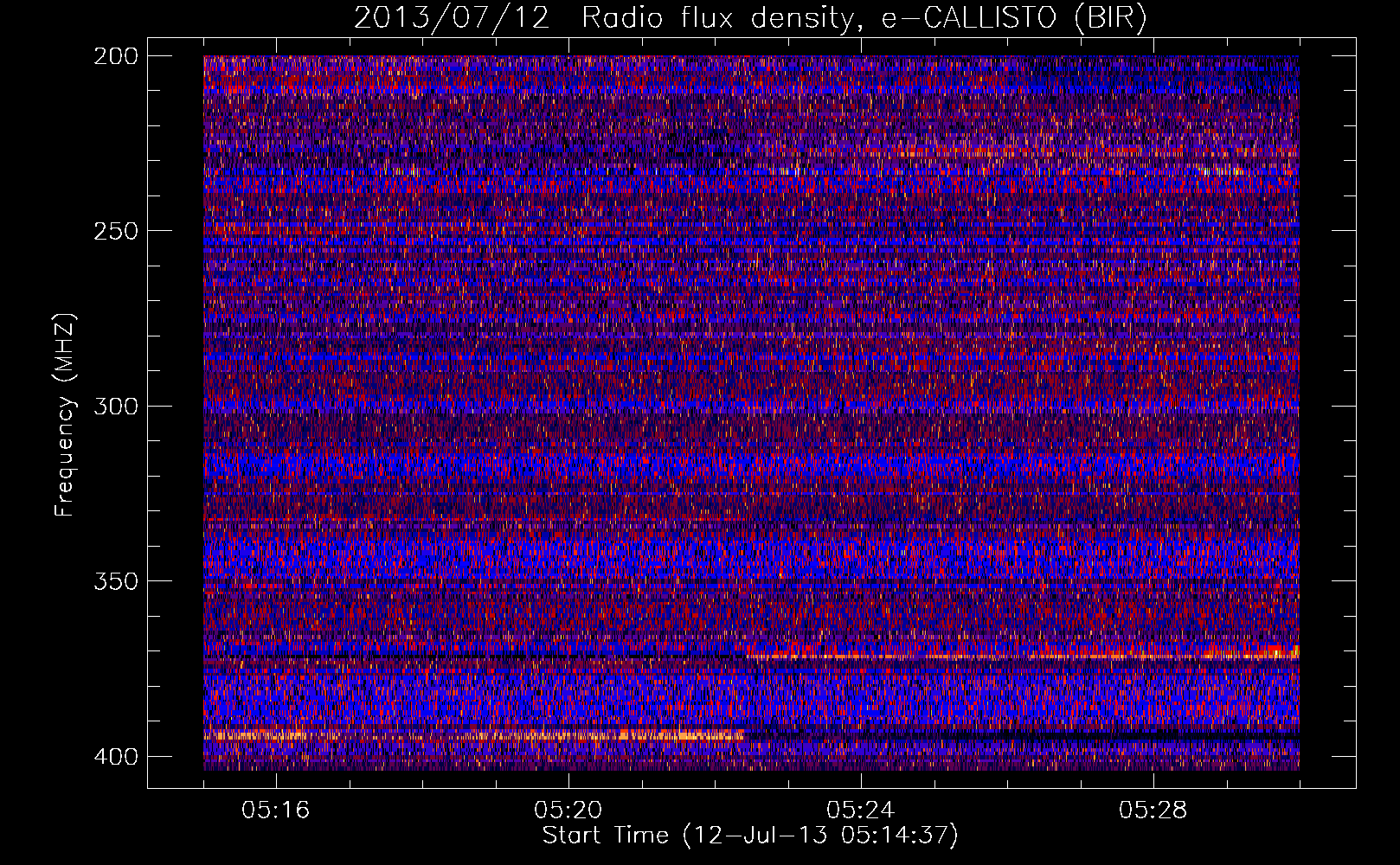Click the 'Start Time (12-Jul-13 05:14:37)' axis label

[750, 836]
